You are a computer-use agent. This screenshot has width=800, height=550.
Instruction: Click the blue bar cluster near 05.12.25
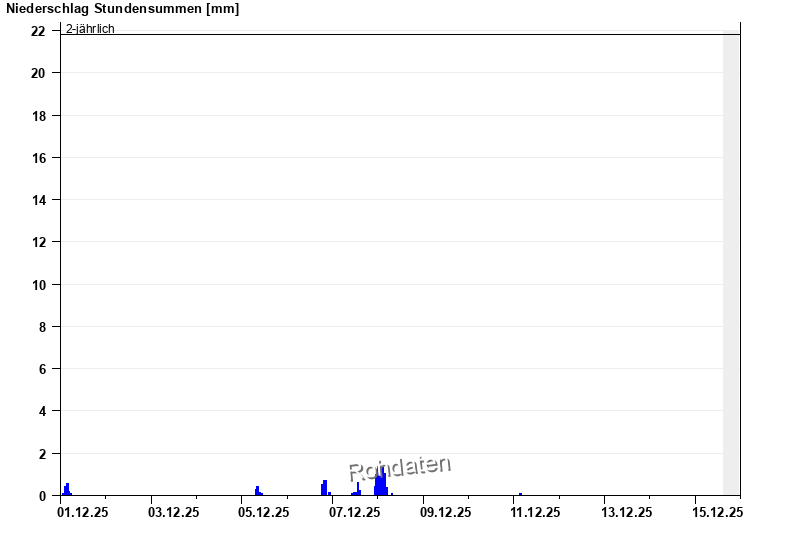(258, 491)
